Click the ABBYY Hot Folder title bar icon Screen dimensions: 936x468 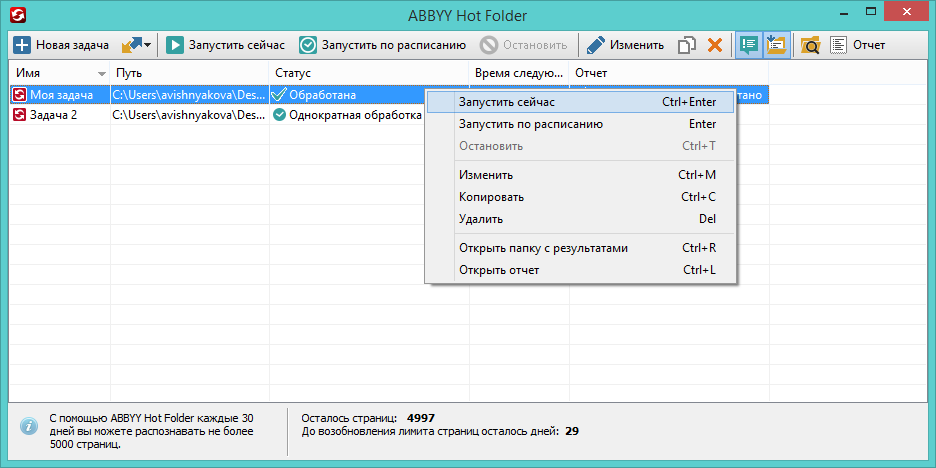pos(17,14)
